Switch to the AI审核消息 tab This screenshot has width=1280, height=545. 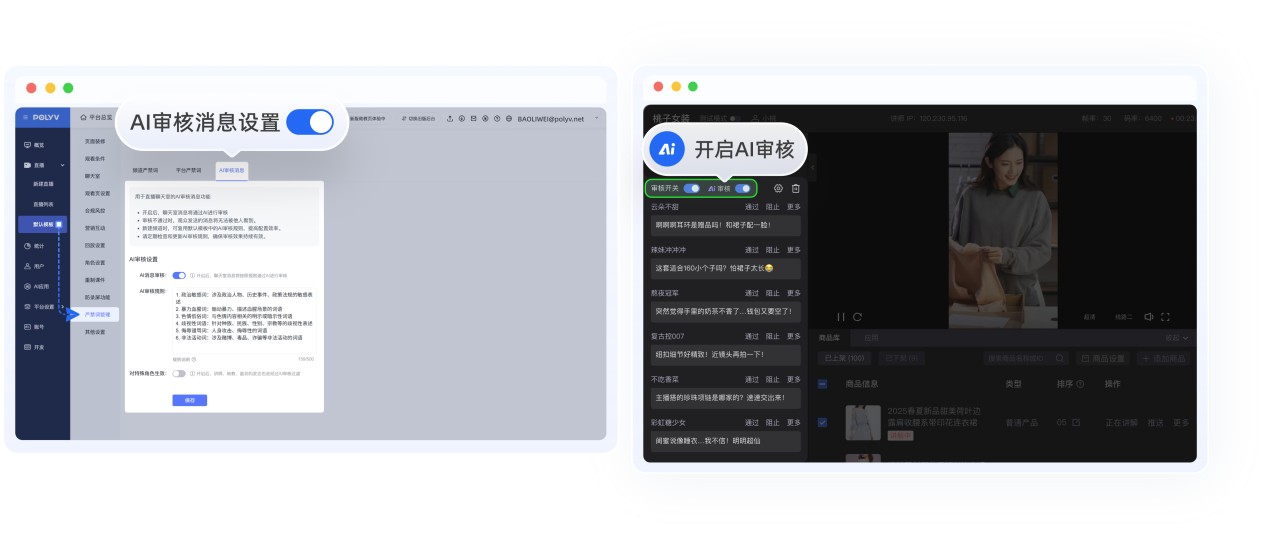click(232, 170)
